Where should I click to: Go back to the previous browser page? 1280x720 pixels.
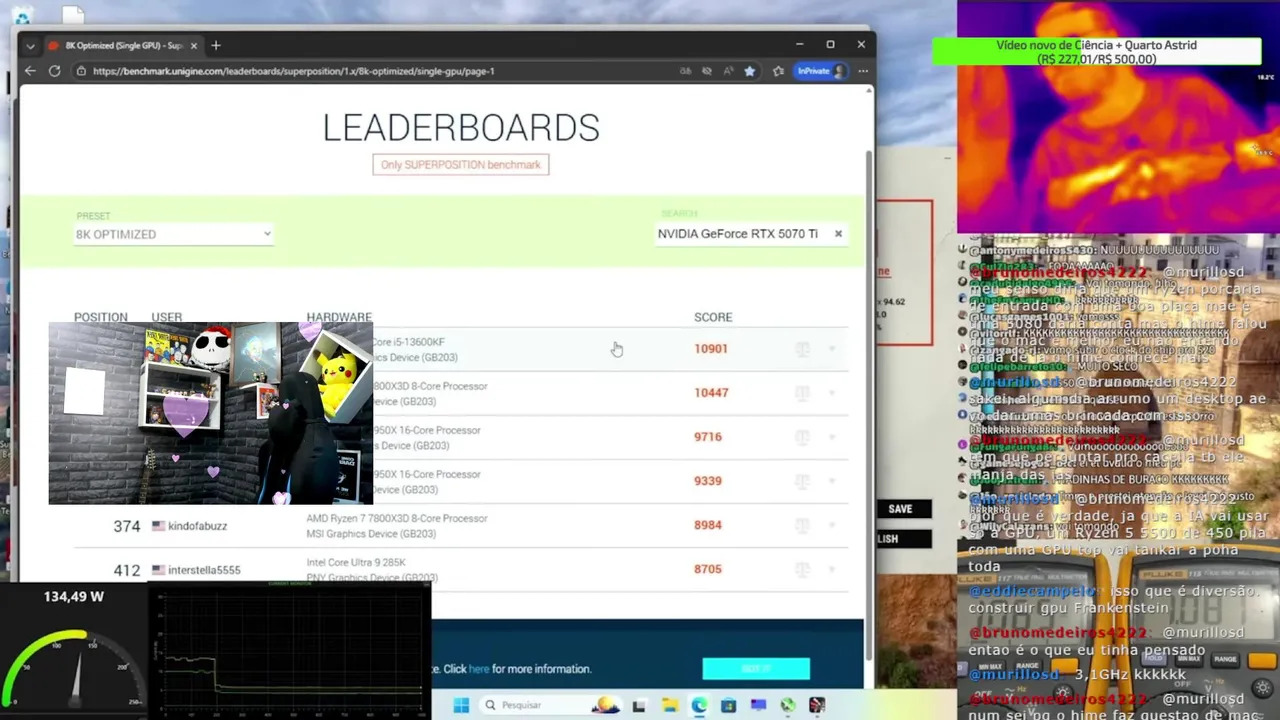(30, 71)
